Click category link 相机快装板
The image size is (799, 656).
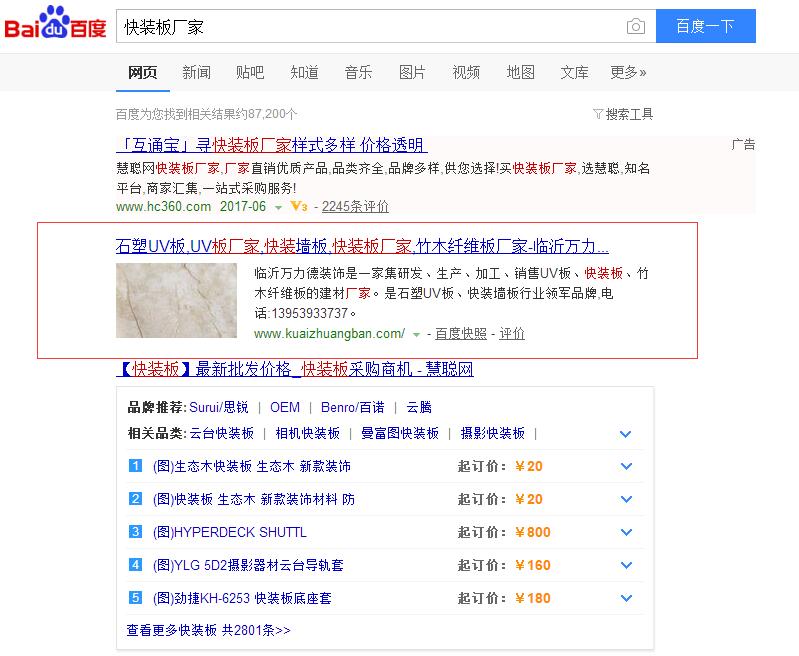pos(308,433)
